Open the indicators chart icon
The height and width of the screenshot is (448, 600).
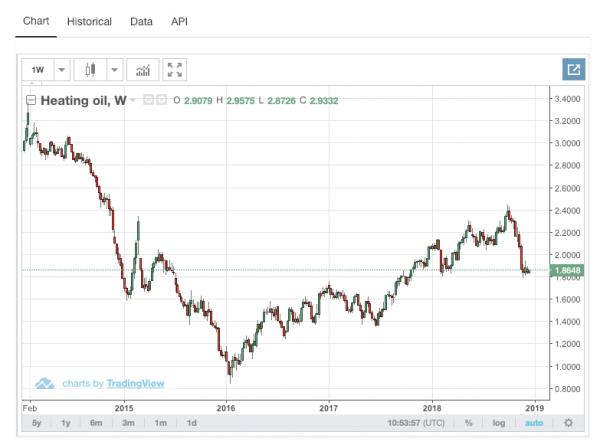click(144, 70)
